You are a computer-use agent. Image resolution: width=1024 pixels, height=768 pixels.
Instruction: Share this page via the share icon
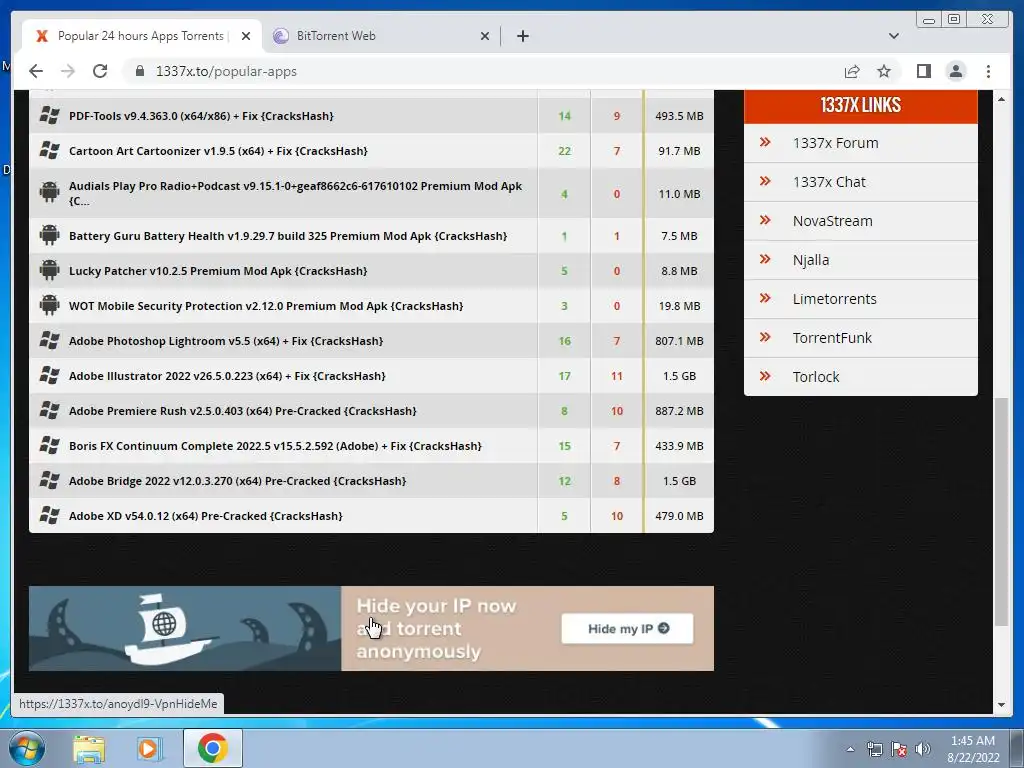tap(852, 71)
